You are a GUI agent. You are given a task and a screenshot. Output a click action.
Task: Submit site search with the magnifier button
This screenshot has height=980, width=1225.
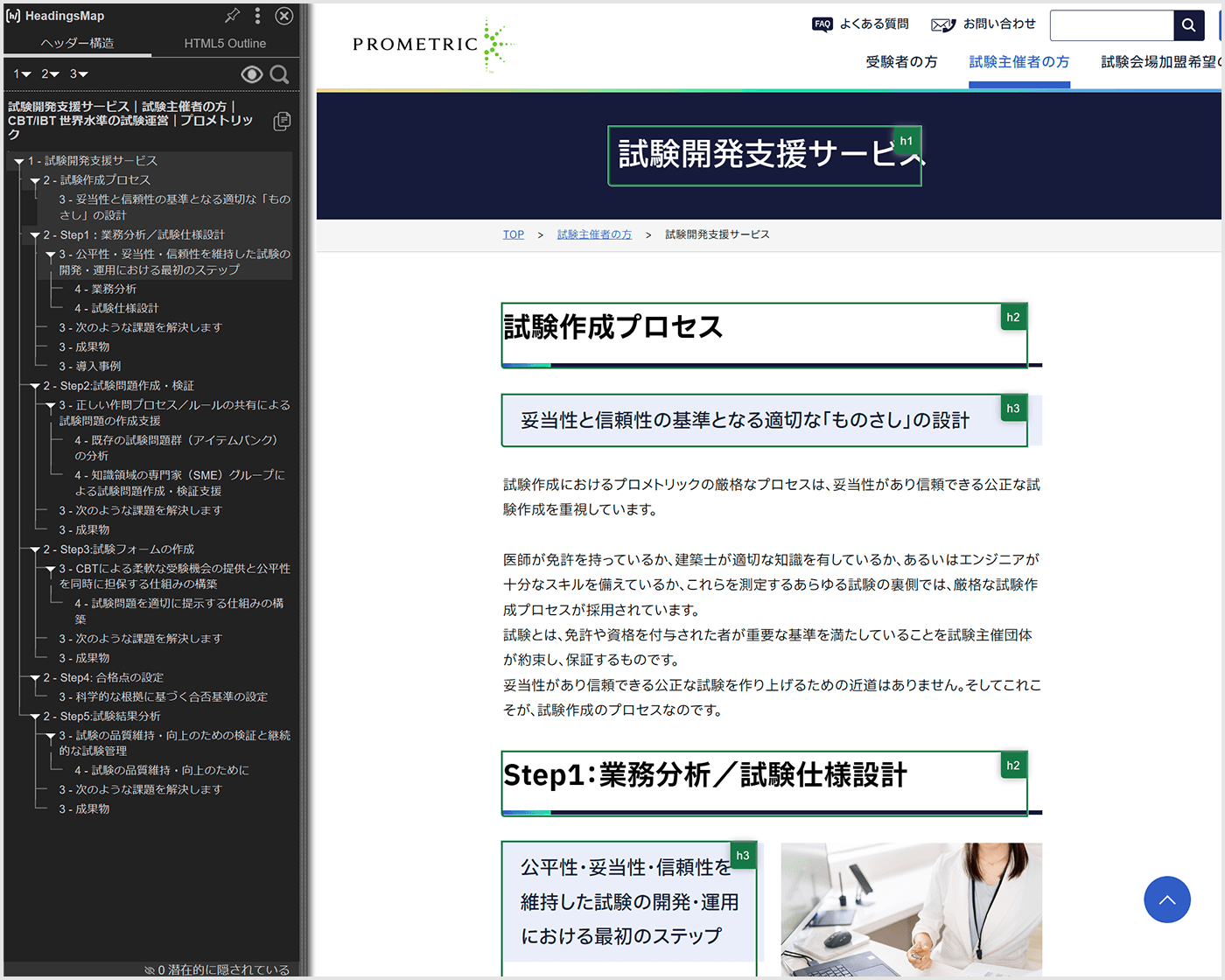(x=1188, y=25)
